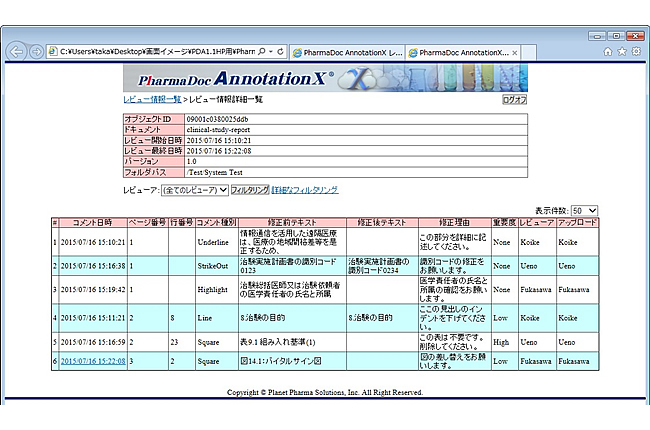650x430 pixels.
Task: Click the 修正後テキスト column header
Action: pos(382,222)
